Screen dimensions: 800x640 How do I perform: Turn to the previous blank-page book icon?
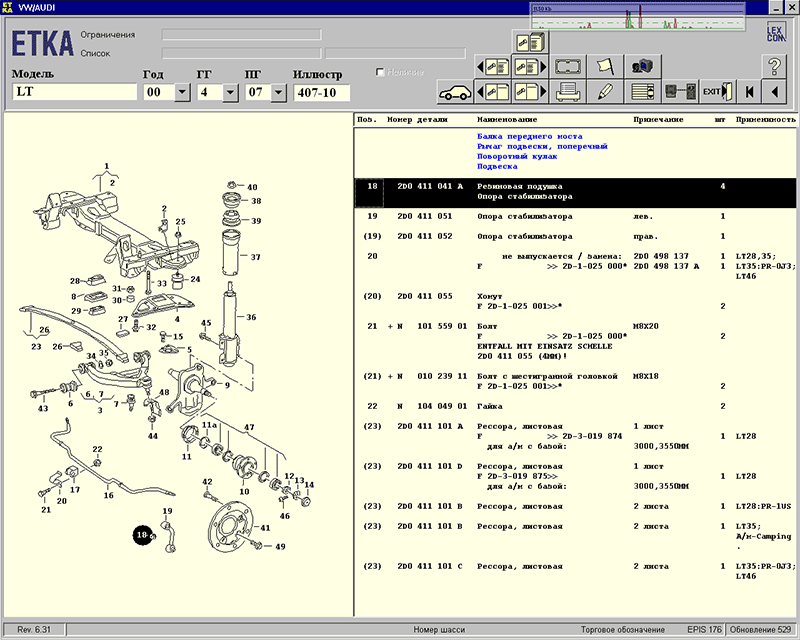coord(493,92)
